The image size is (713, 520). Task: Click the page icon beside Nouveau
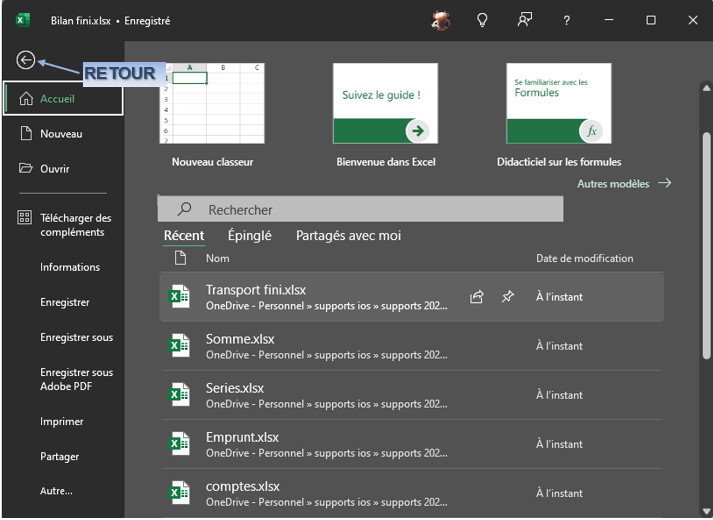[x=26, y=133]
